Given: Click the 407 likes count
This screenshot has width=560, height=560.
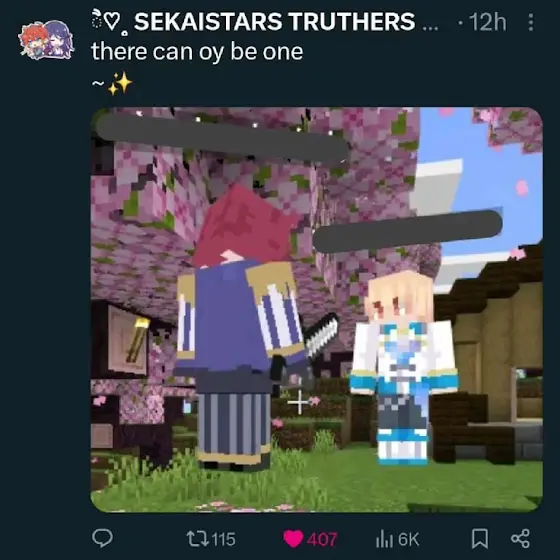Looking at the screenshot, I should point(321,539).
